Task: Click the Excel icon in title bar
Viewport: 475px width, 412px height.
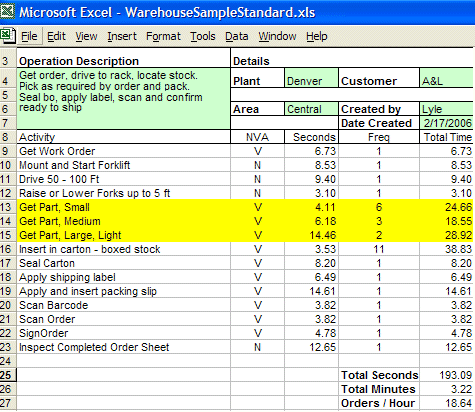Action: [x=7, y=12]
